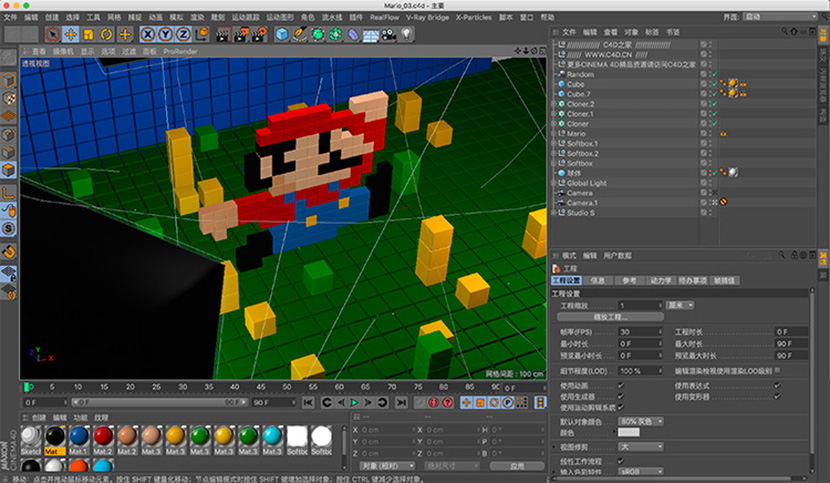Open the 文件 menu in main menu bar
Viewport: 830px width, 483px height.
(x=10, y=17)
